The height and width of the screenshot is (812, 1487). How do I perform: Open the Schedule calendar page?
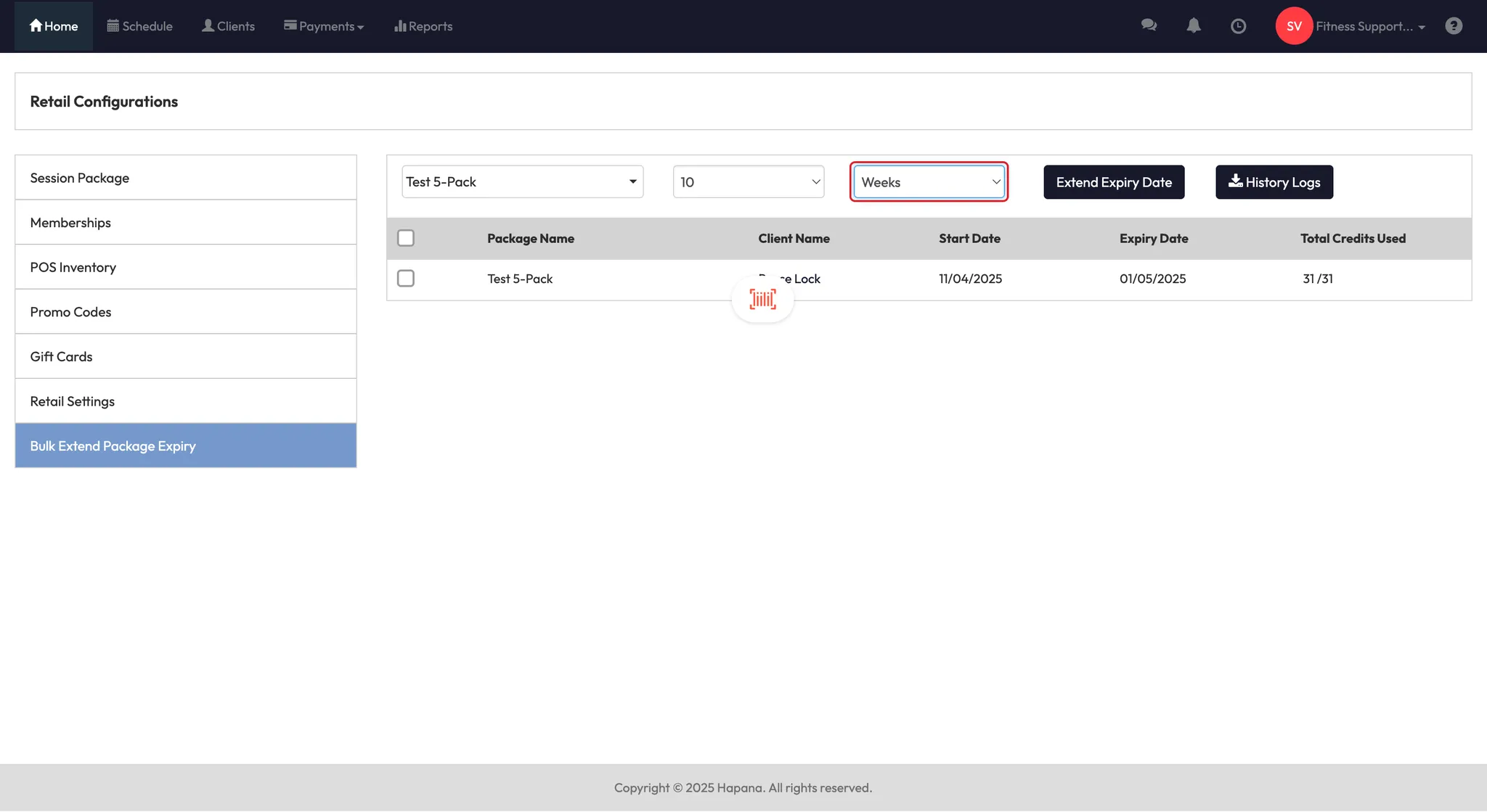point(140,26)
